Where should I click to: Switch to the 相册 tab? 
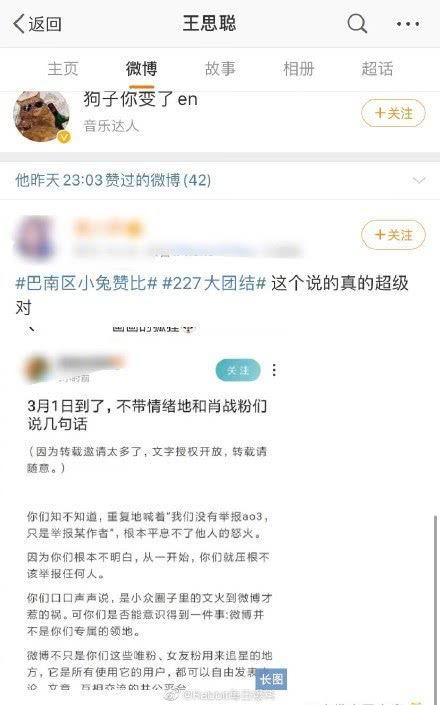[x=298, y=69]
